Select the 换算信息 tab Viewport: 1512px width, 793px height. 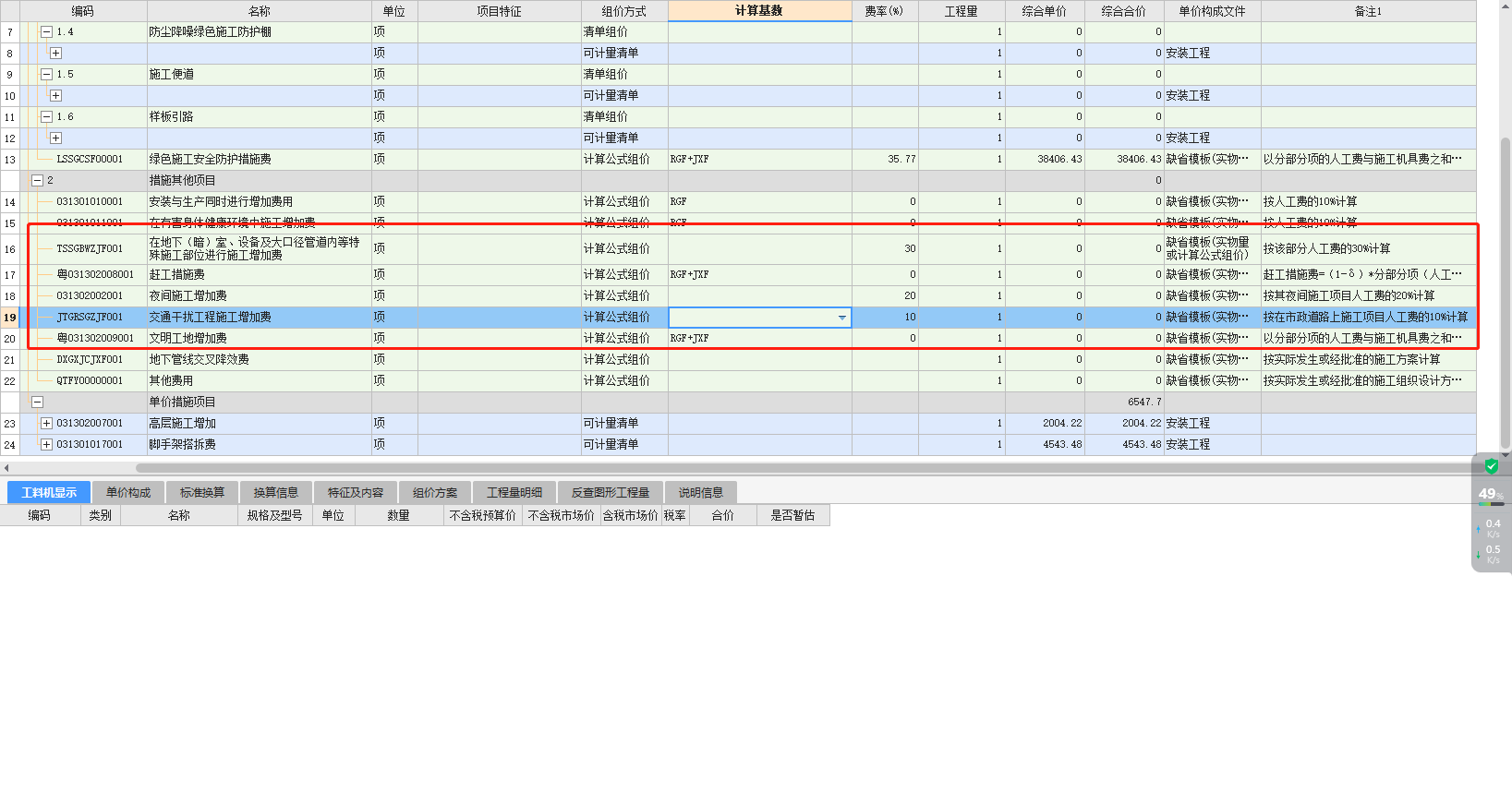(x=276, y=492)
